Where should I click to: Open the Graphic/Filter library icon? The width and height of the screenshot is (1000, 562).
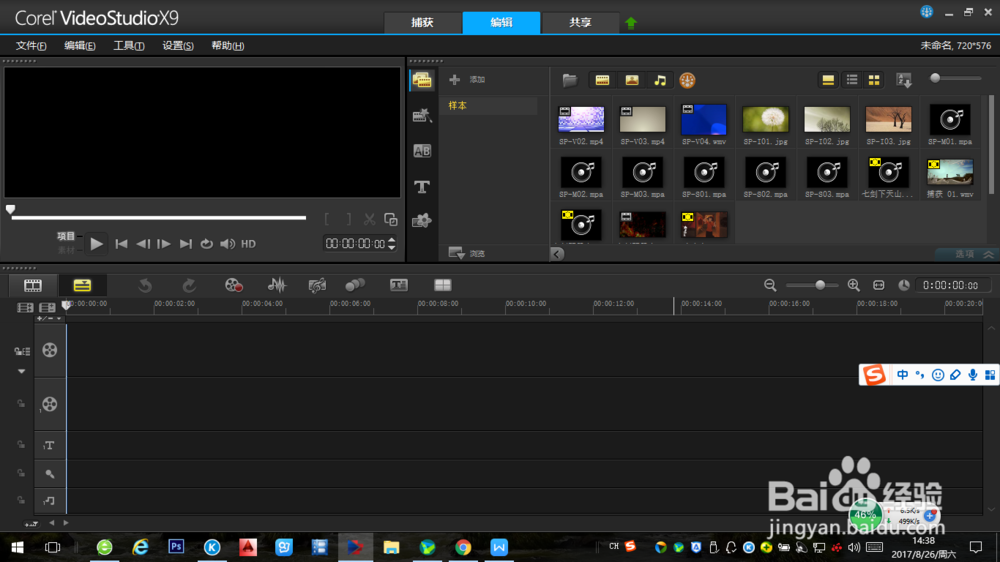422,221
